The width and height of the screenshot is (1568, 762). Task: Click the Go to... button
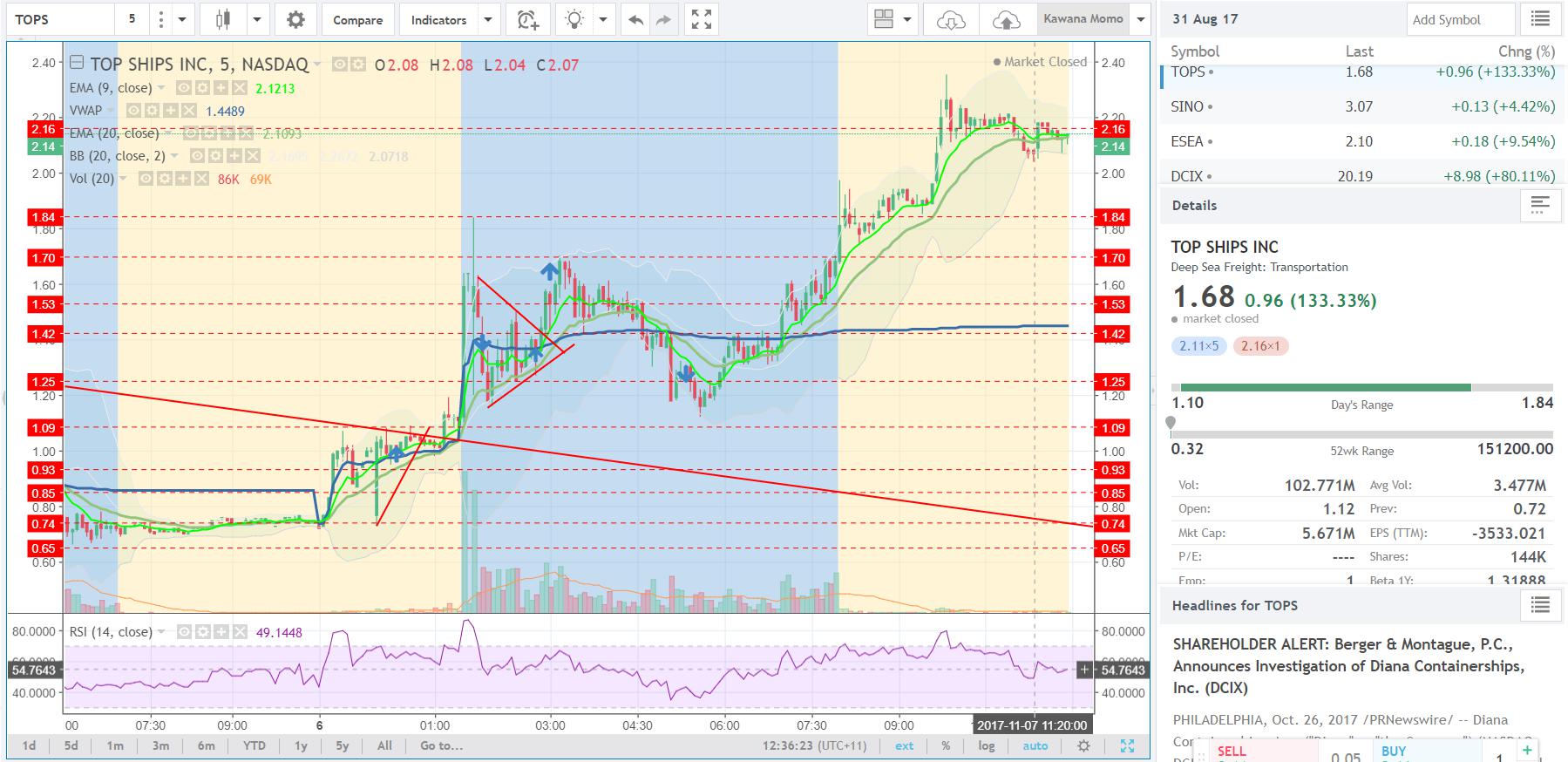[x=442, y=745]
